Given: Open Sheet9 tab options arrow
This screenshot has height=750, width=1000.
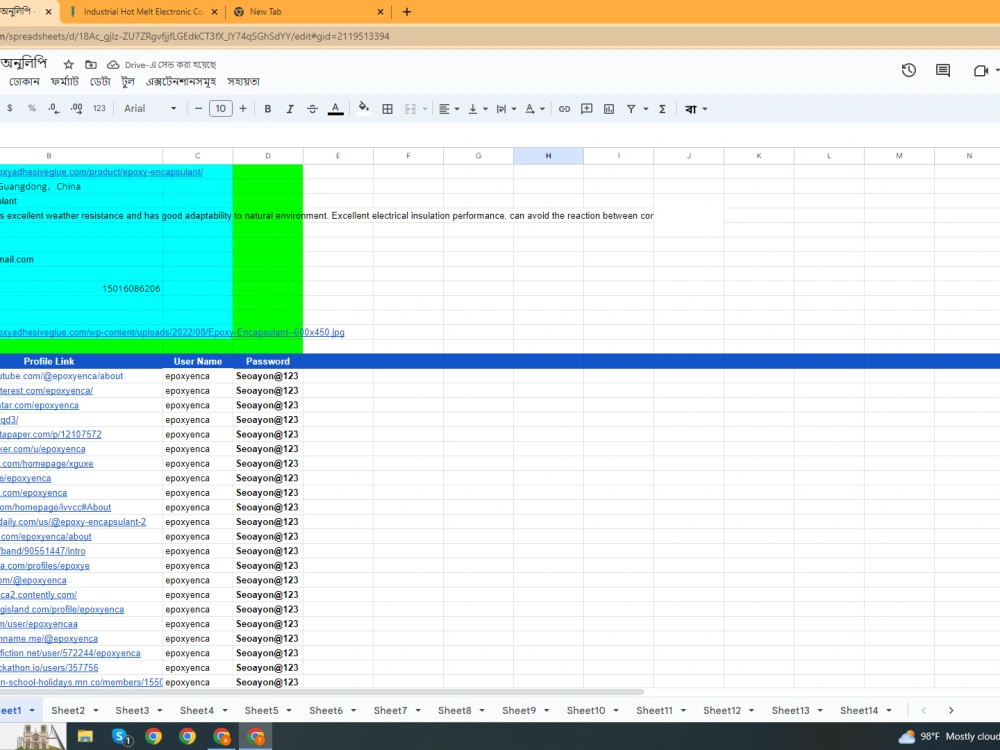Looking at the screenshot, I should [547, 710].
